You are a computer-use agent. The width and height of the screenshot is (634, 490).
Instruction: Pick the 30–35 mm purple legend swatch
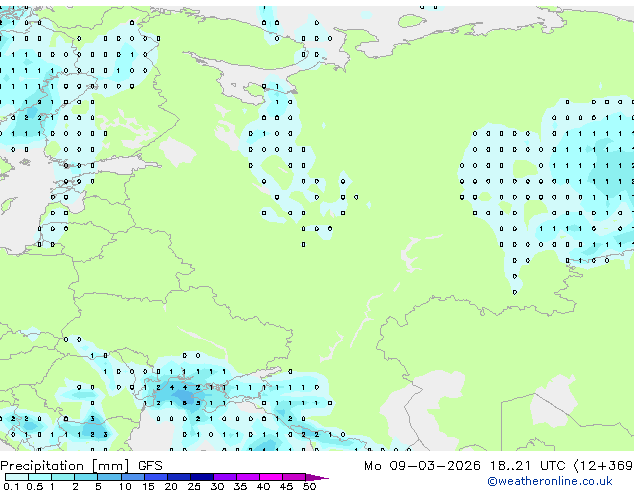pyautogui.click(x=224, y=477)
